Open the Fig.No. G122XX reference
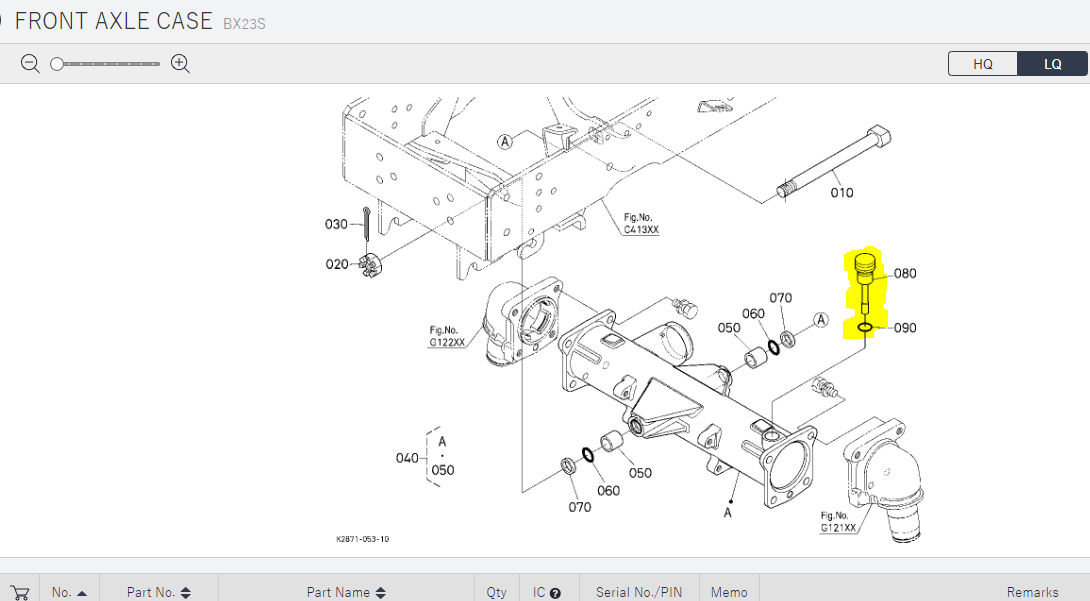 [447, 336]
